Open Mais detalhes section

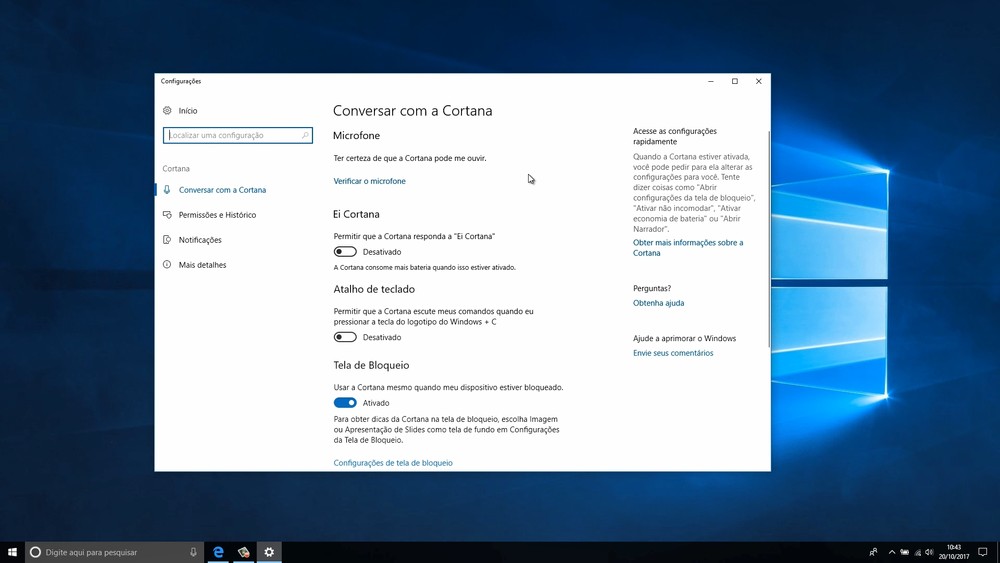pos(202,265)
